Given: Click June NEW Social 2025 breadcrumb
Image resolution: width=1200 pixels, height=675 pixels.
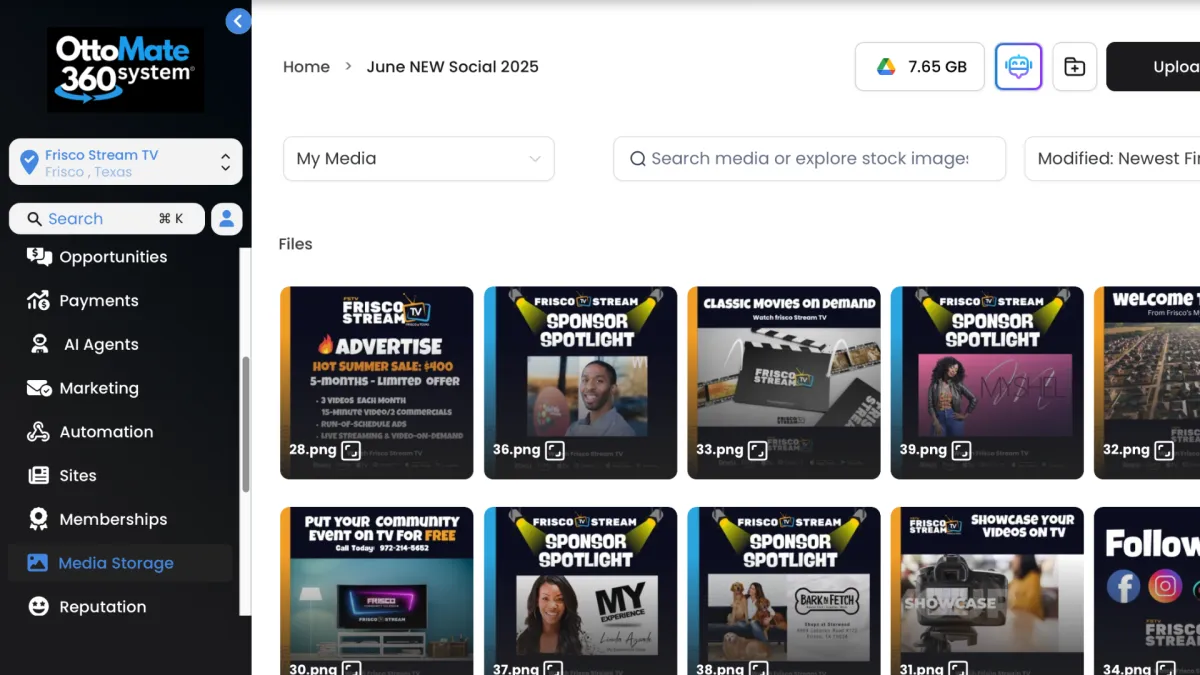Looking at the screenshot, I should pyautogui.click(x=452, y=67).
